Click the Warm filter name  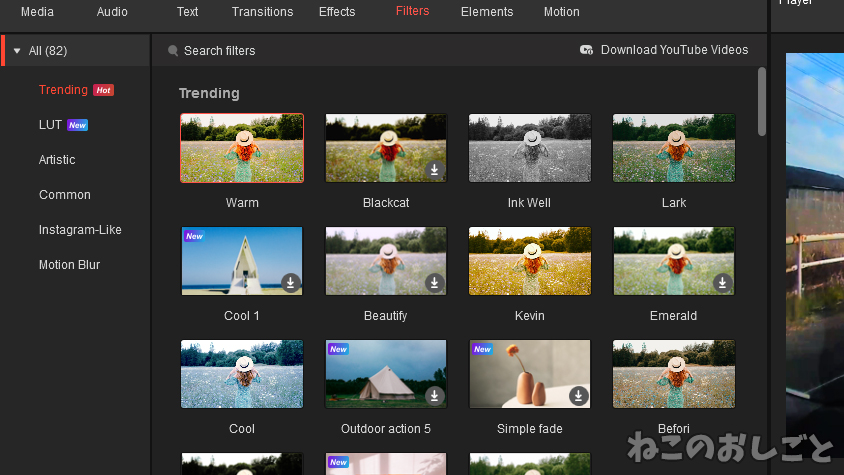(x=242, y=203)
